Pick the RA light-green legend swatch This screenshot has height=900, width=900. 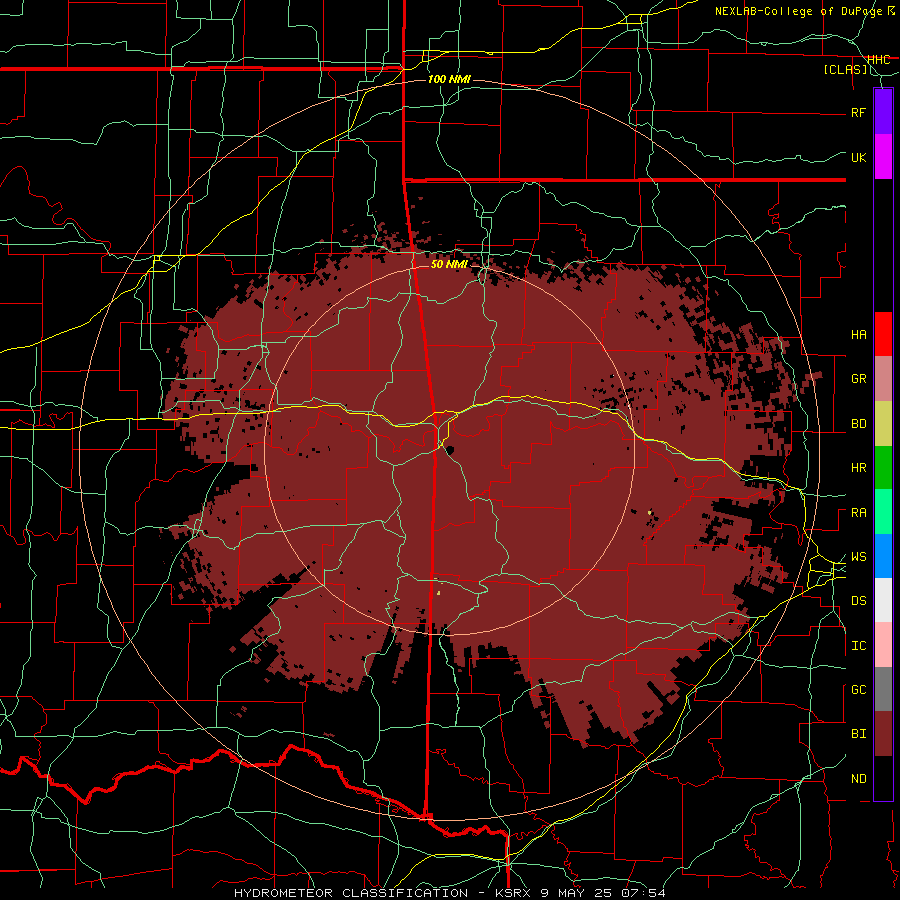click(x=883, y=512)
